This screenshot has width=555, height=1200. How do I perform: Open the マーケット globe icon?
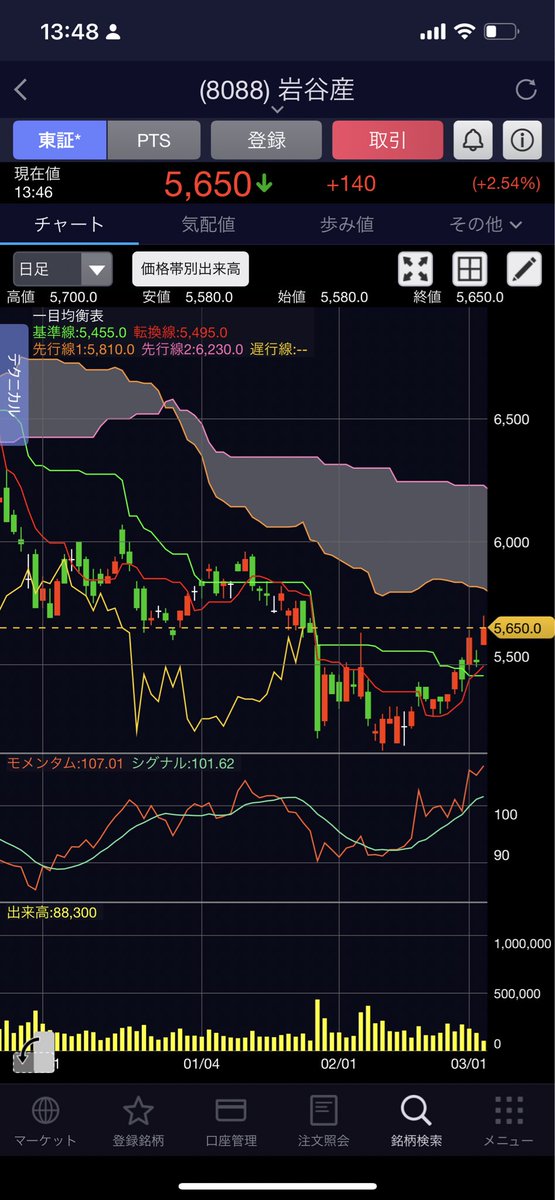pos(45,1110)
